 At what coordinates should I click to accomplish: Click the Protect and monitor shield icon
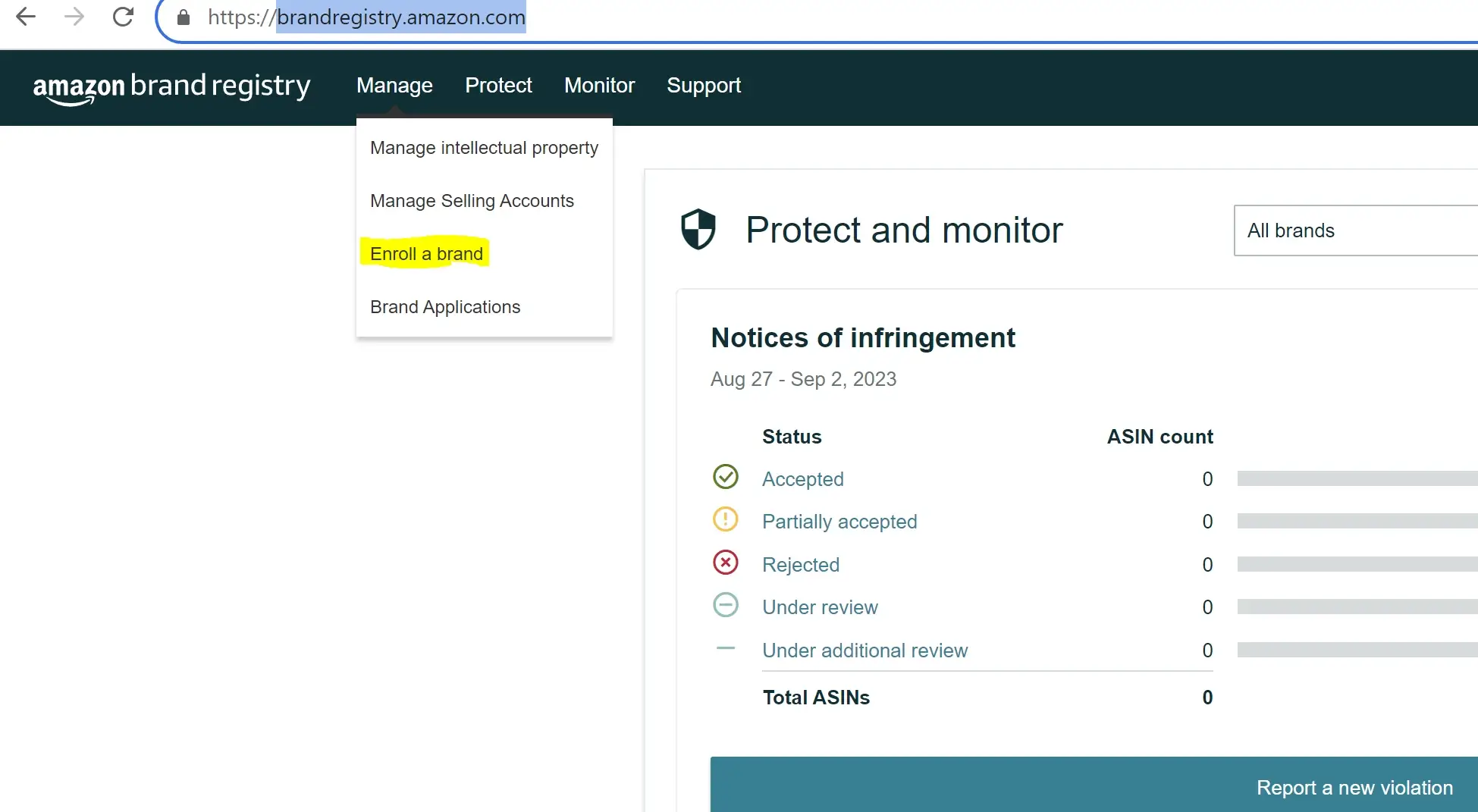[698, 229]
